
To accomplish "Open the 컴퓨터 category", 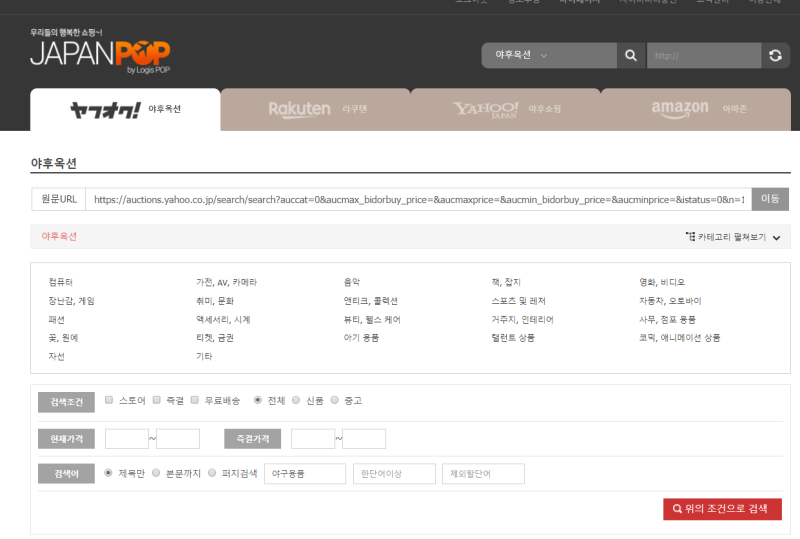I will point(61,282).
